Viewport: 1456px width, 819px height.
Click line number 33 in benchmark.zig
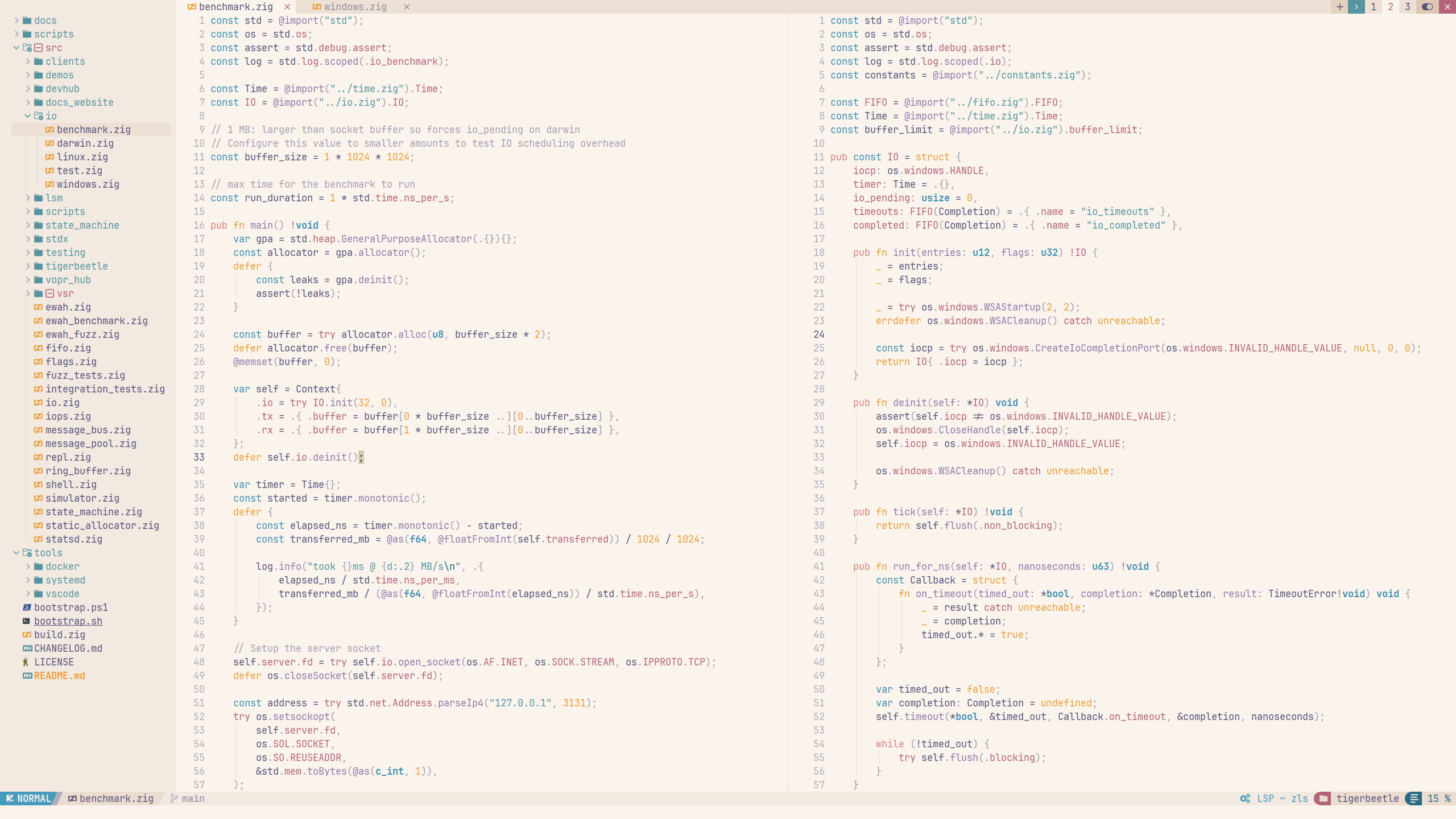pyautogui.click(x=199, y=457)
